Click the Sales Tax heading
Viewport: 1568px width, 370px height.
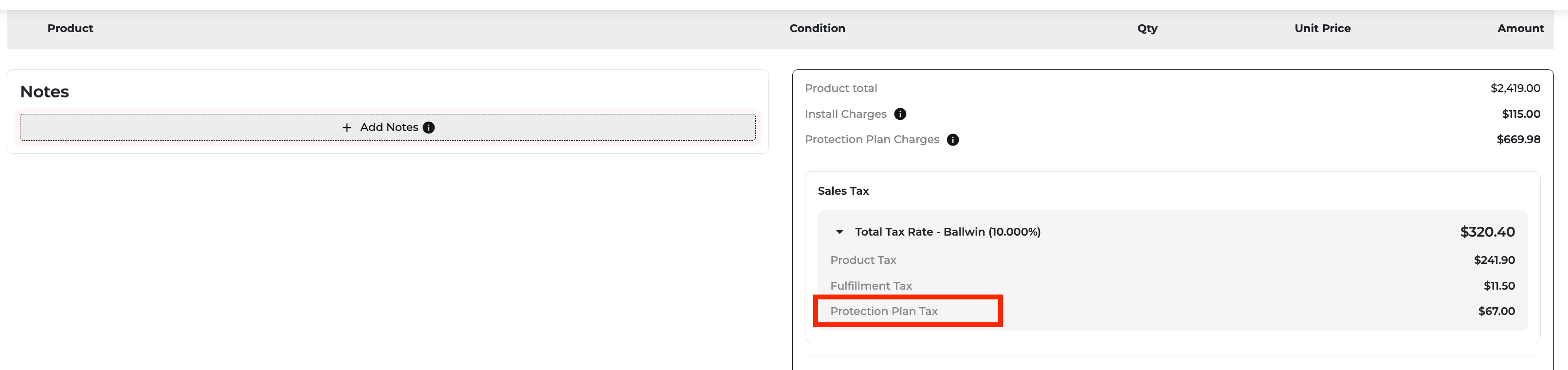tap(843, 190)
